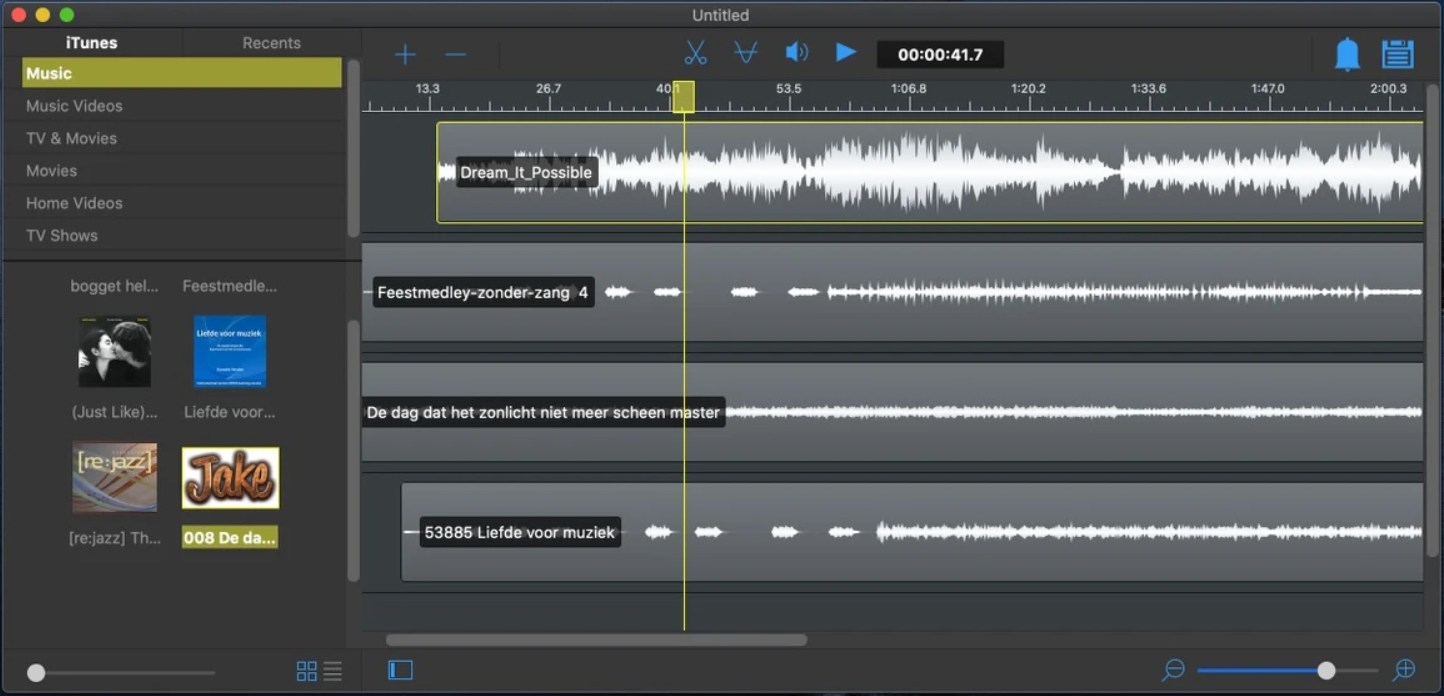Click the Jake album thumbnail

(x=230, y=478)
